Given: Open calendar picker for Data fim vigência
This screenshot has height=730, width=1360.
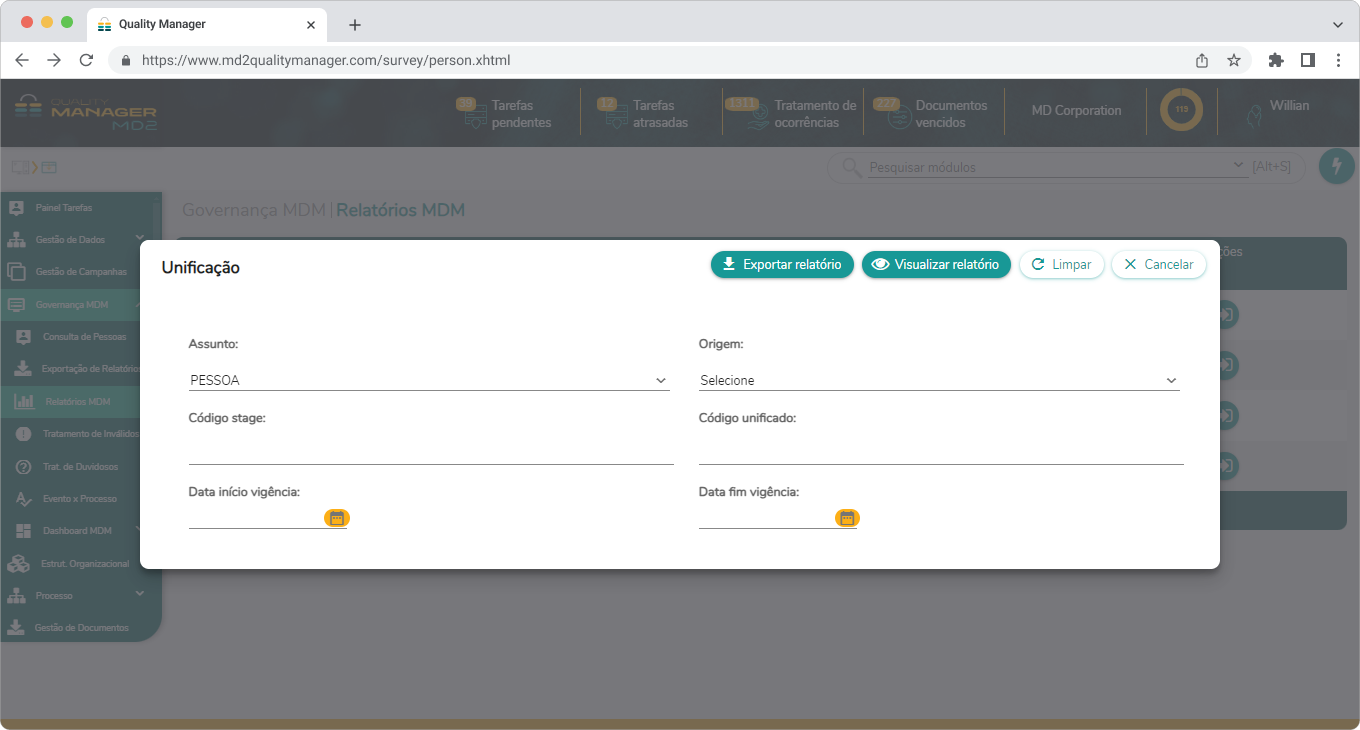Looking at the screenshot, I should (847, 518).
